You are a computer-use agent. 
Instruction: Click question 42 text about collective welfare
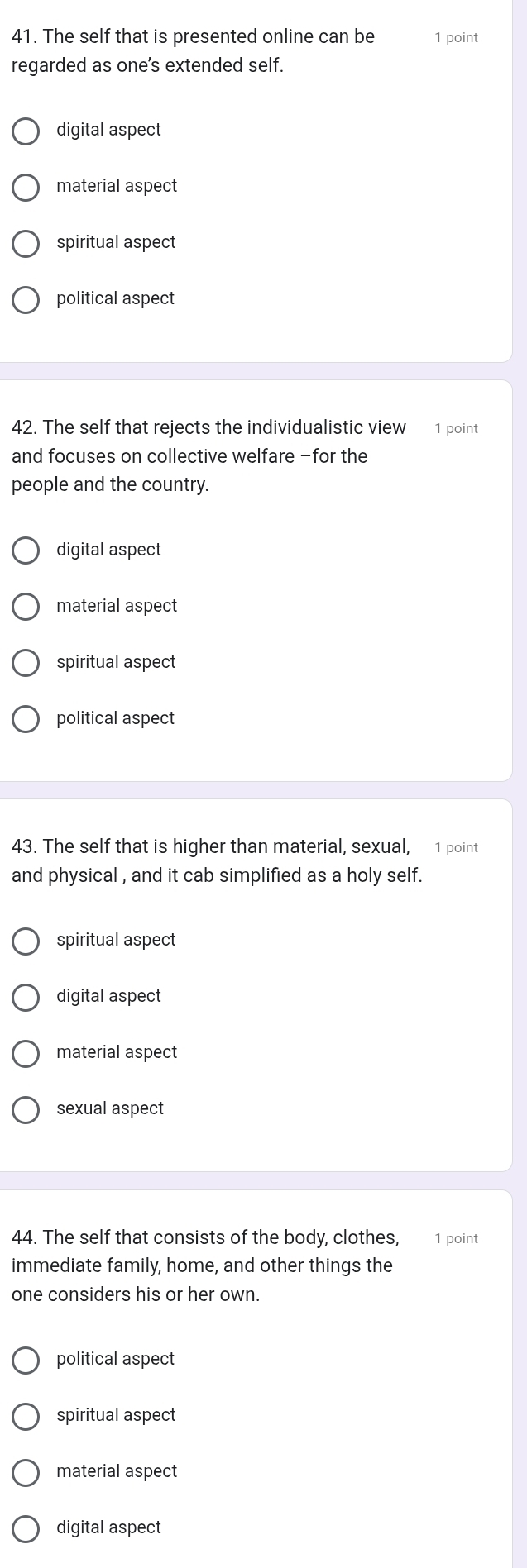(x=209, y=456)
